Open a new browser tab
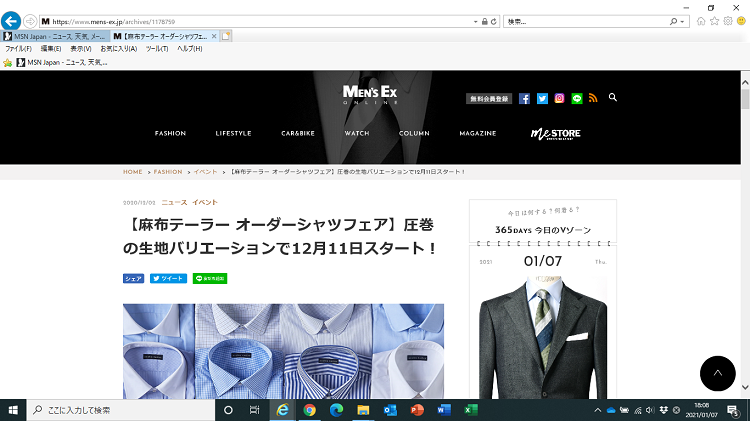This screenshot has width=750, height=421. 226,36
